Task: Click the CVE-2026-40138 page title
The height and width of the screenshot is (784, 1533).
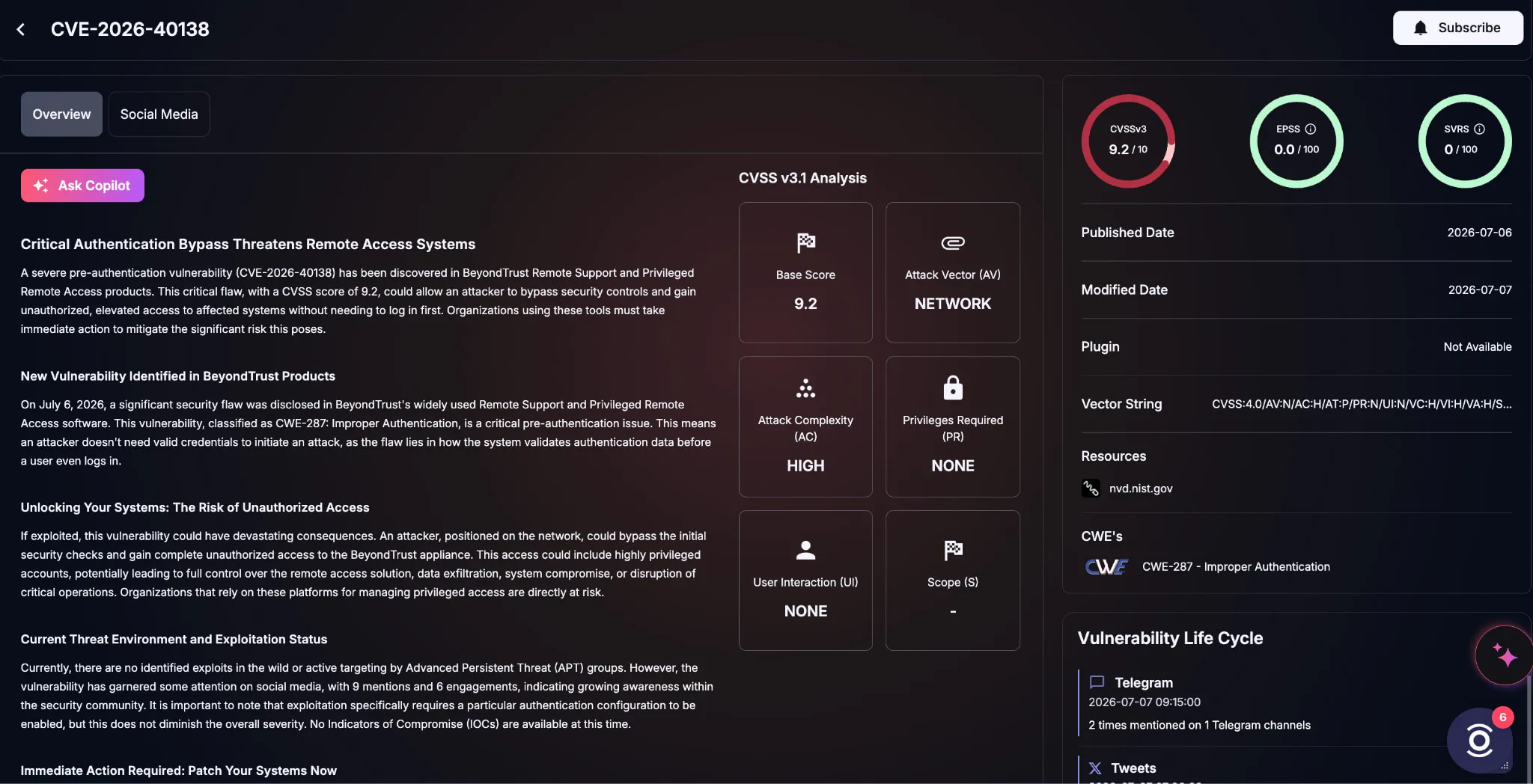Action: tap(130, 29)
